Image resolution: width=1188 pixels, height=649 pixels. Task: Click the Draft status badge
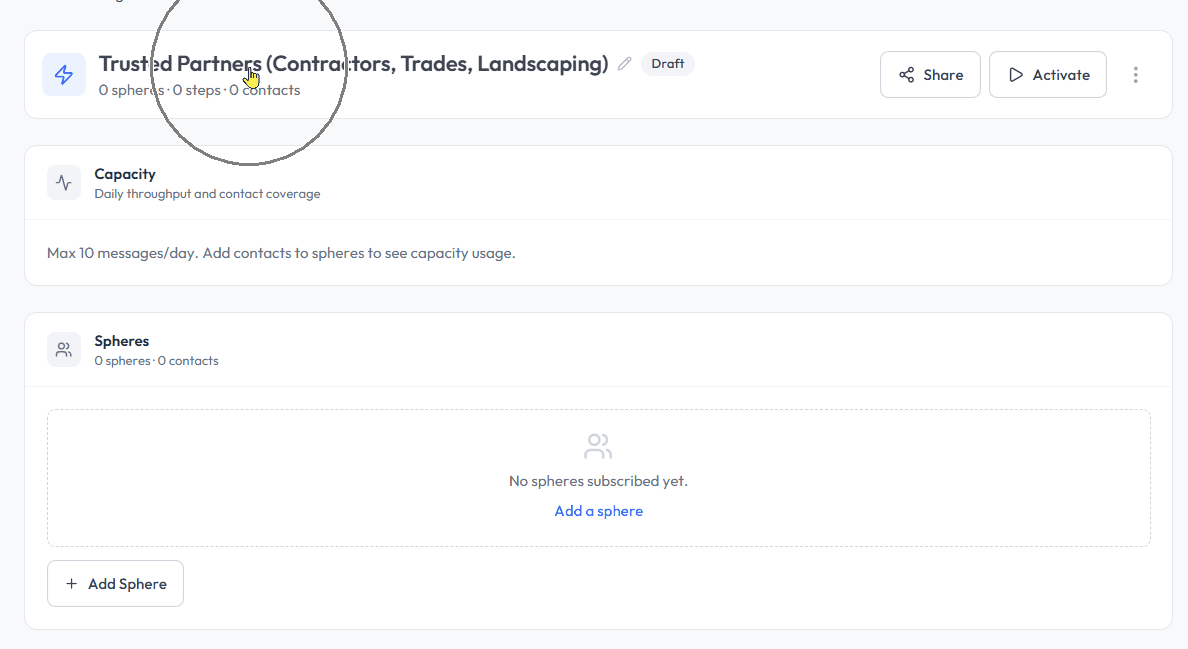[x=667, y=64]
